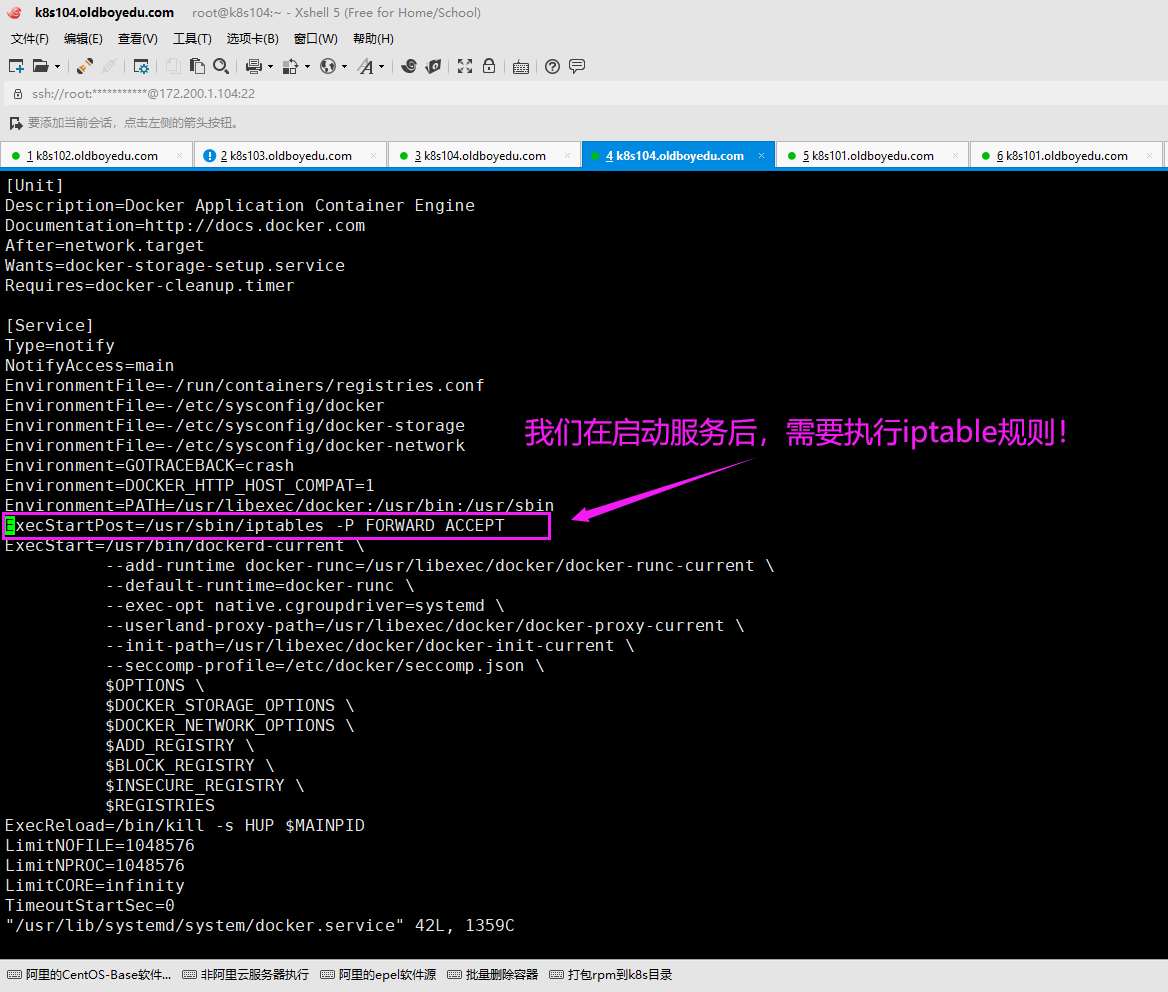Close the active 4 k8s104.oldboyedu.com tab

point(761,156)
